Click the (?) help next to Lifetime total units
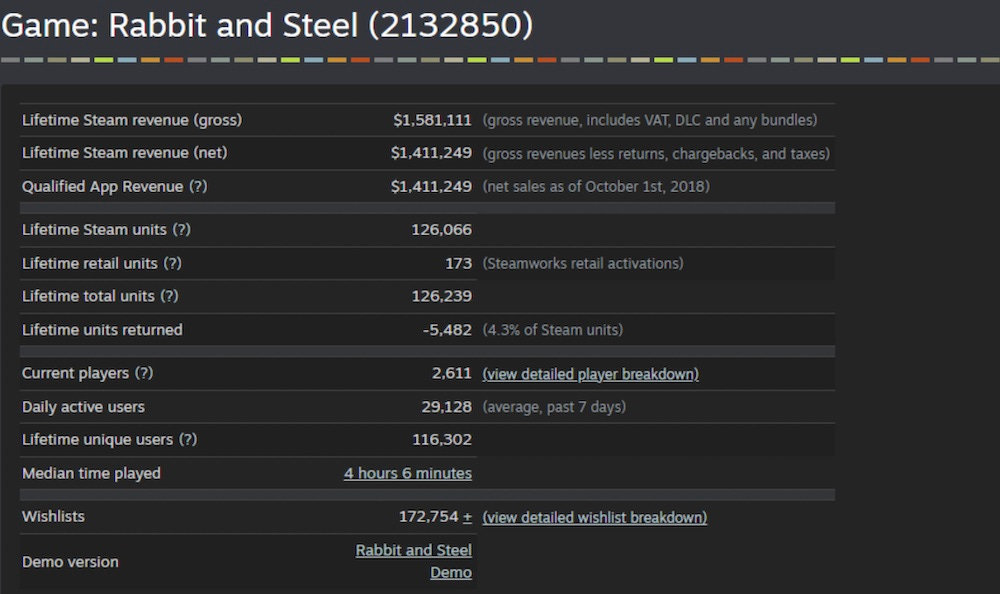Viewport: 1000px width, 594px height. tap(169, 296)
